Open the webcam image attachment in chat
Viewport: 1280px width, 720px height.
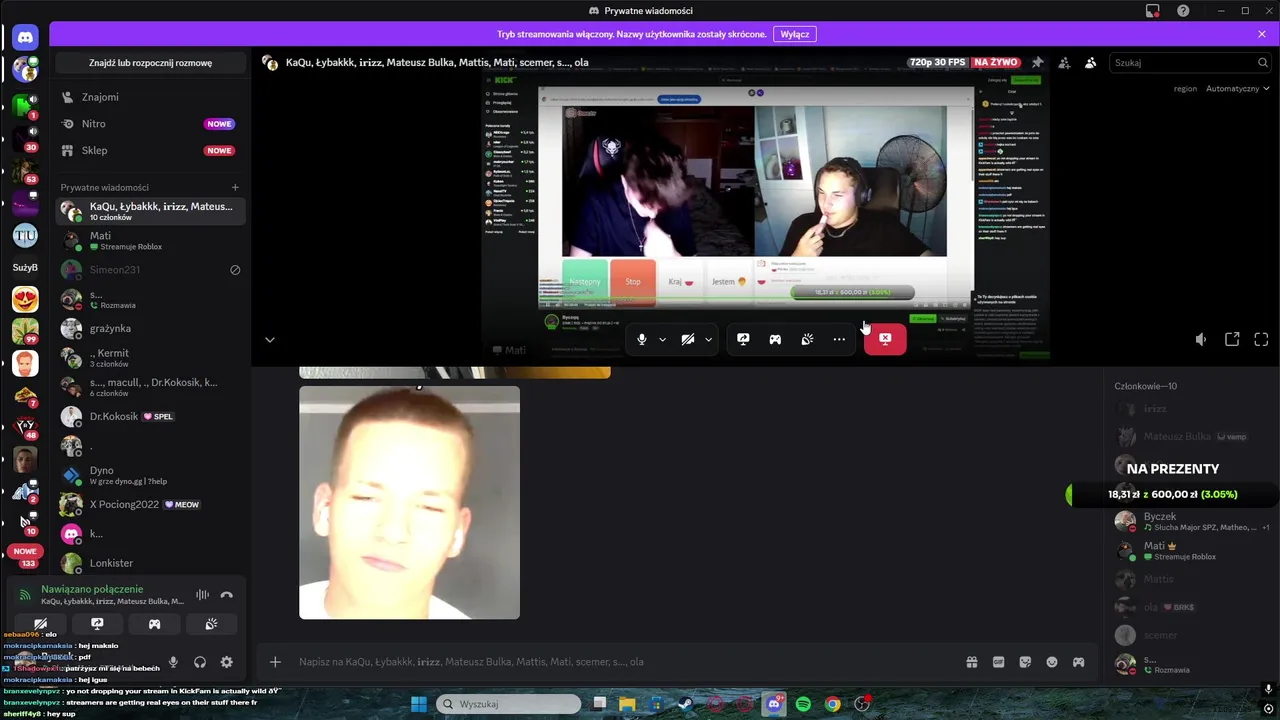tap(409, 502)
